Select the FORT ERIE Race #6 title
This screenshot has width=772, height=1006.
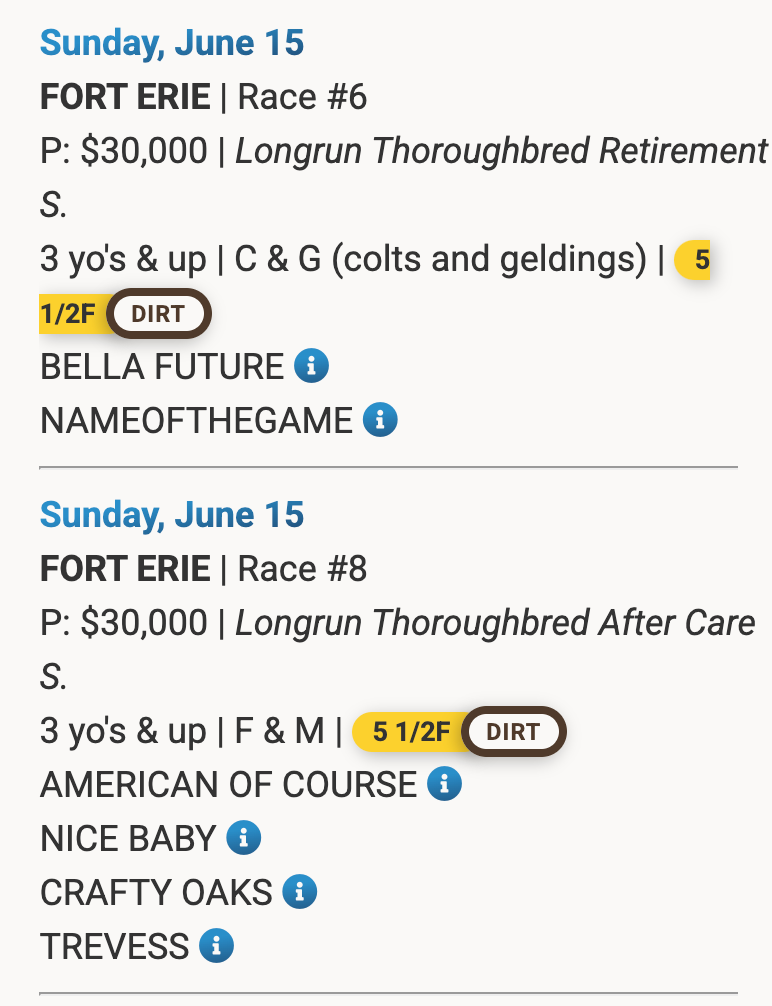pyautogui.click(x=203, y=97)
